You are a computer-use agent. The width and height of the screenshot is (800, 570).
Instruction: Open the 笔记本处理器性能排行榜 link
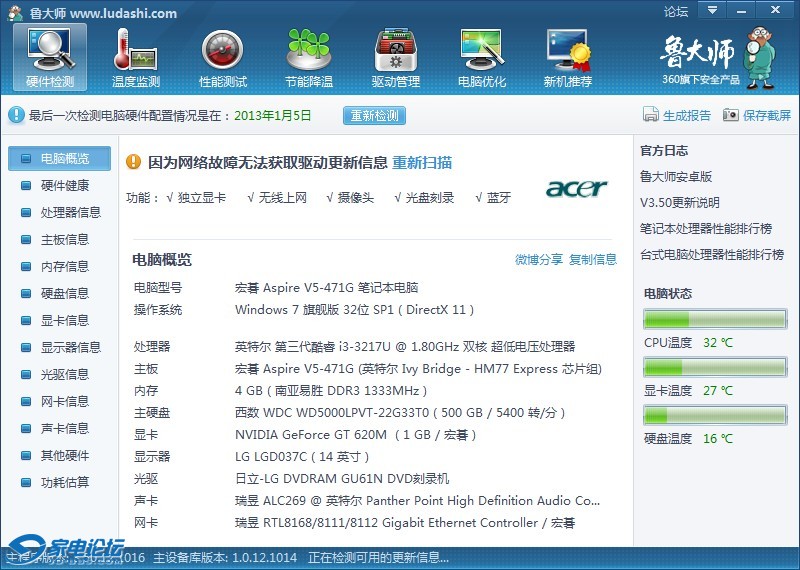pyautogui.click(x=706, y=229)
